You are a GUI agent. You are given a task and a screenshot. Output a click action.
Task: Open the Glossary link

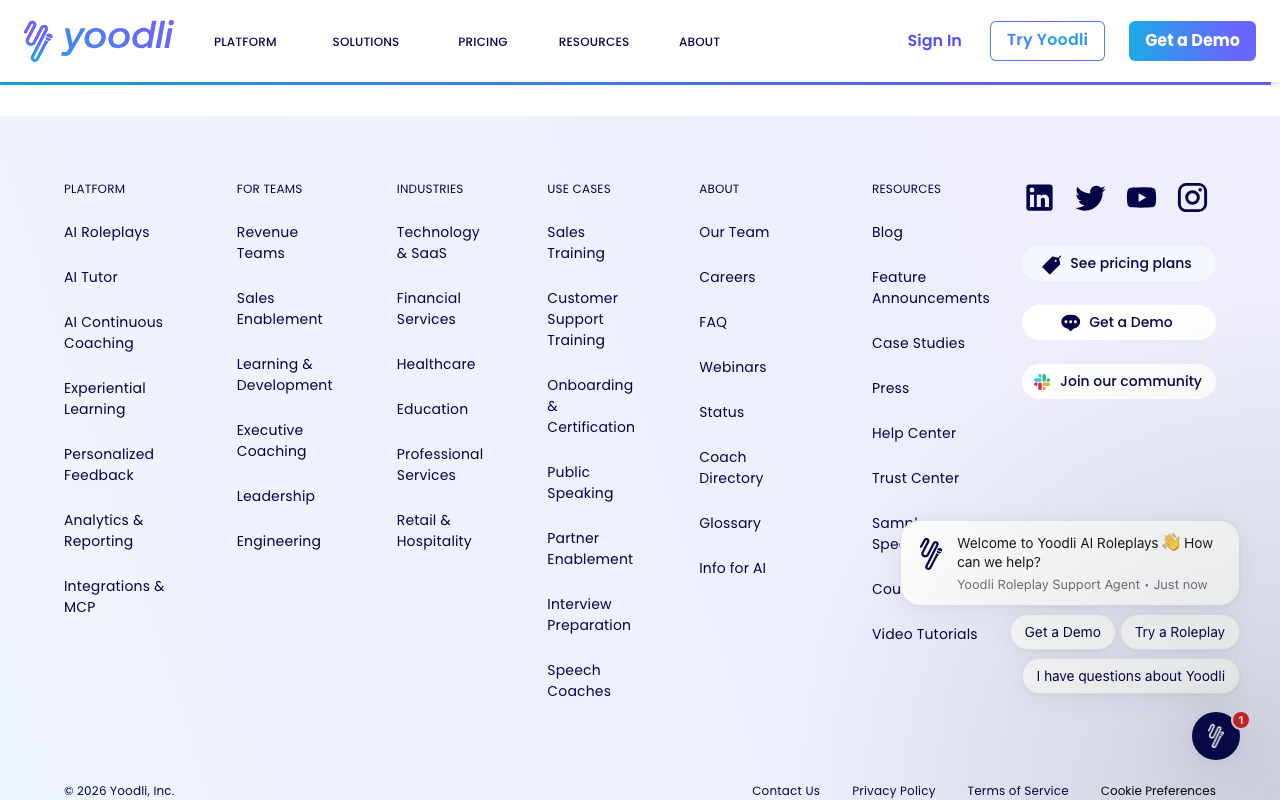pos(730,523)
